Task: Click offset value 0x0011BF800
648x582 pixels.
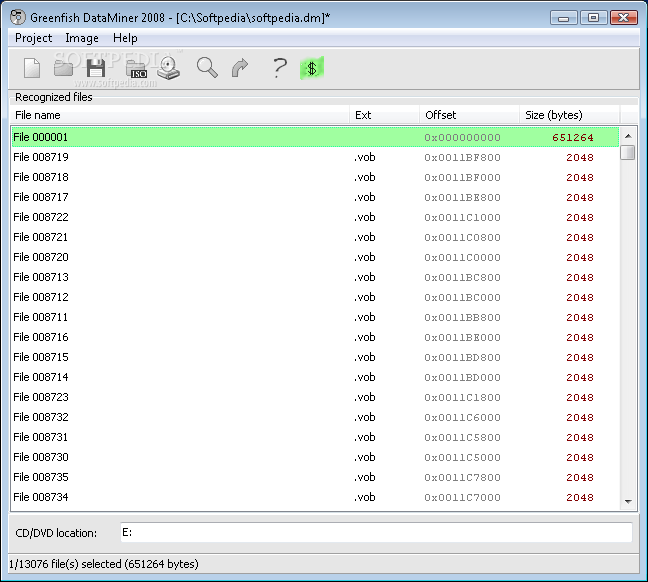Action: tap(462, 157)
